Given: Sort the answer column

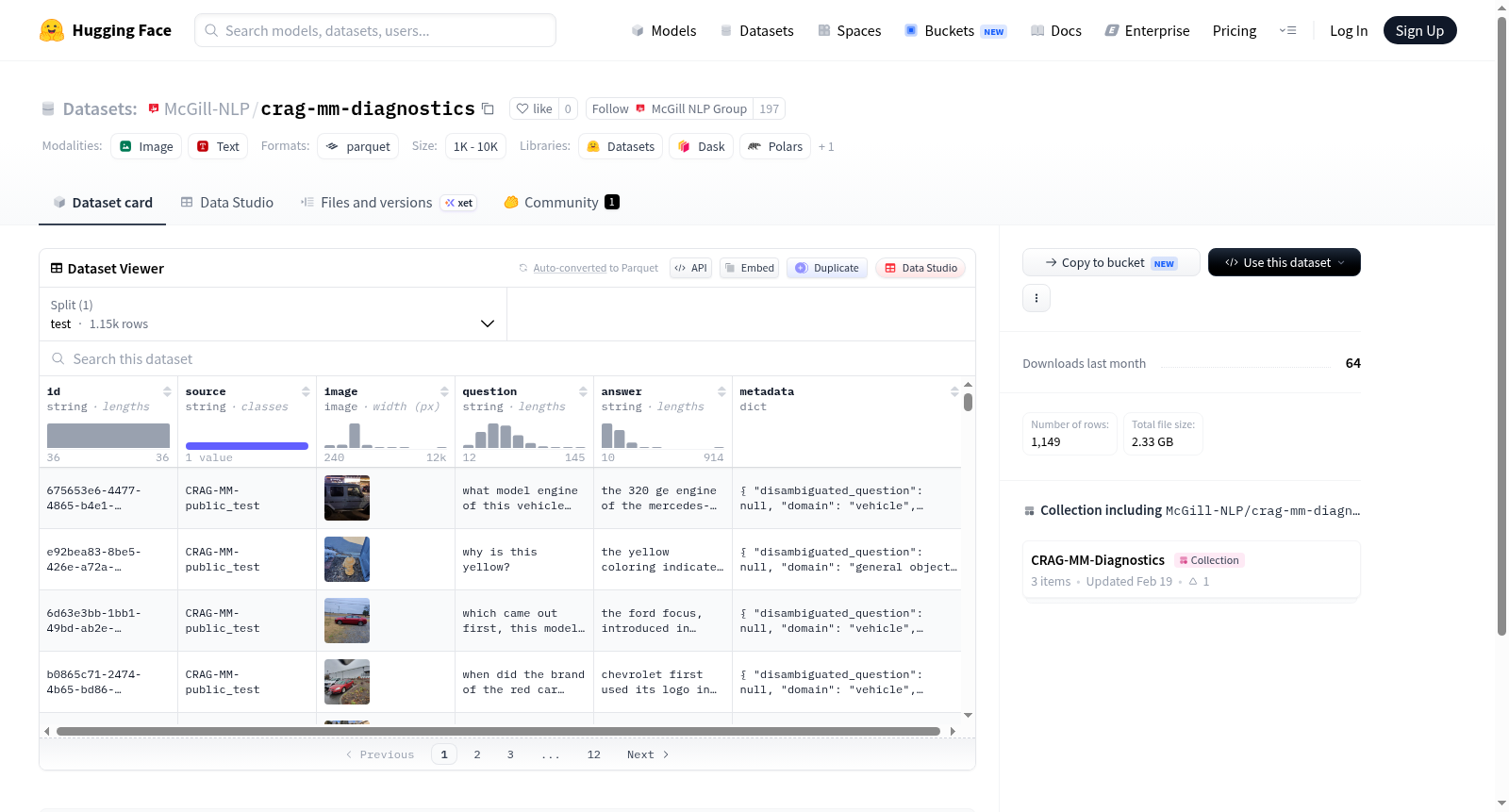Looking at the screenshot, I should (x=721, y=391).
